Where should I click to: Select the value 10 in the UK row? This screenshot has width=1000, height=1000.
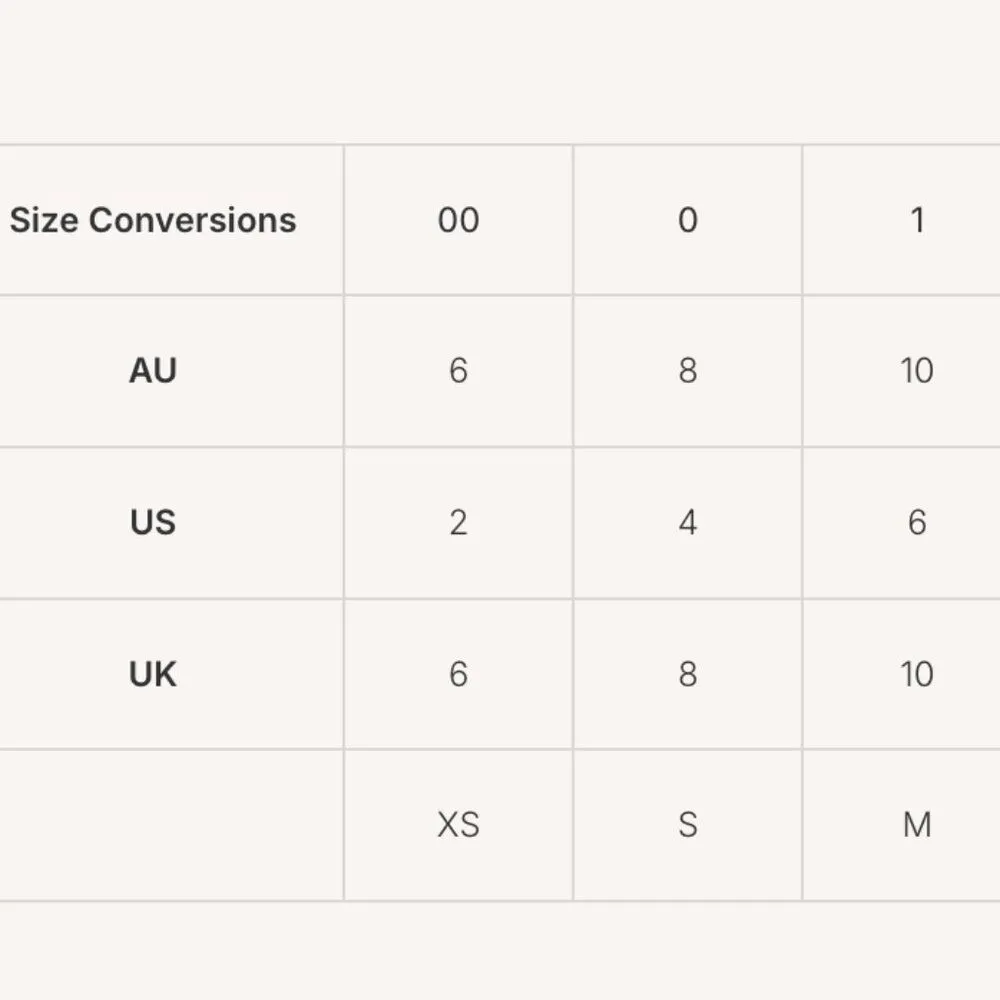[916, 674]
